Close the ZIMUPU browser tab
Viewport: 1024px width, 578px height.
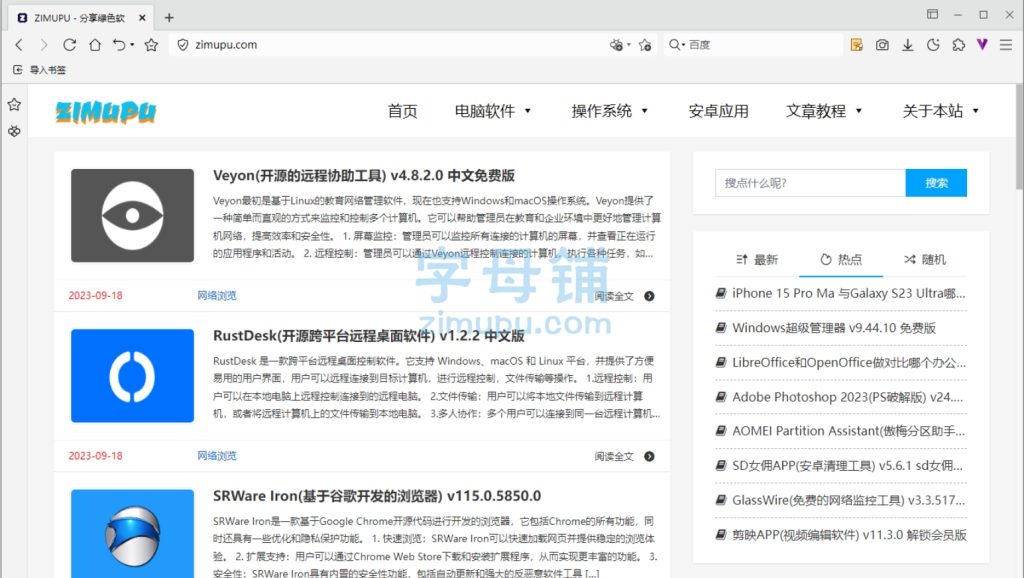(x=142, y=18)
